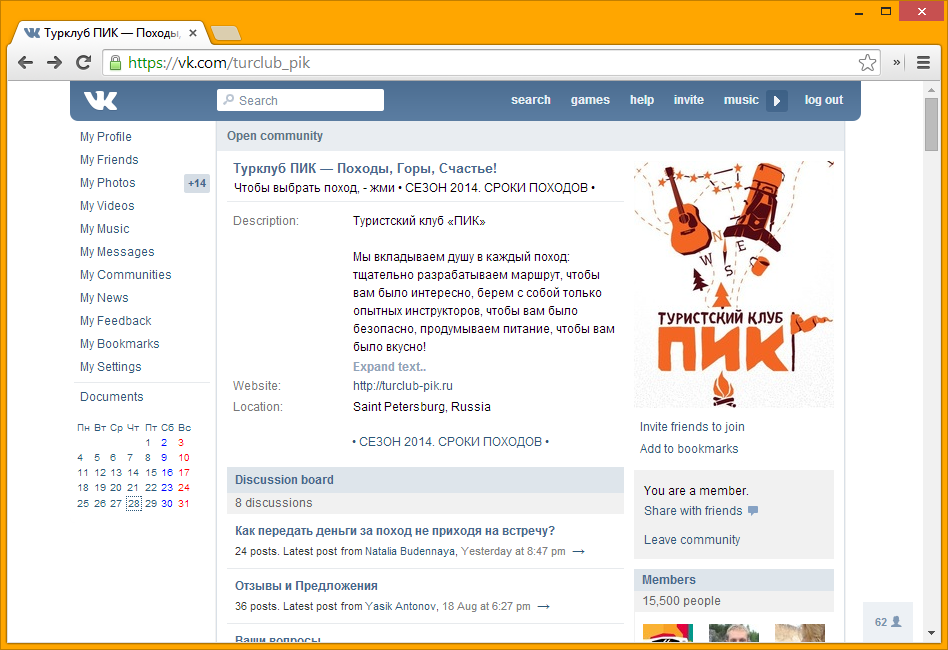Select day 16 in calendar

(167, 472)
